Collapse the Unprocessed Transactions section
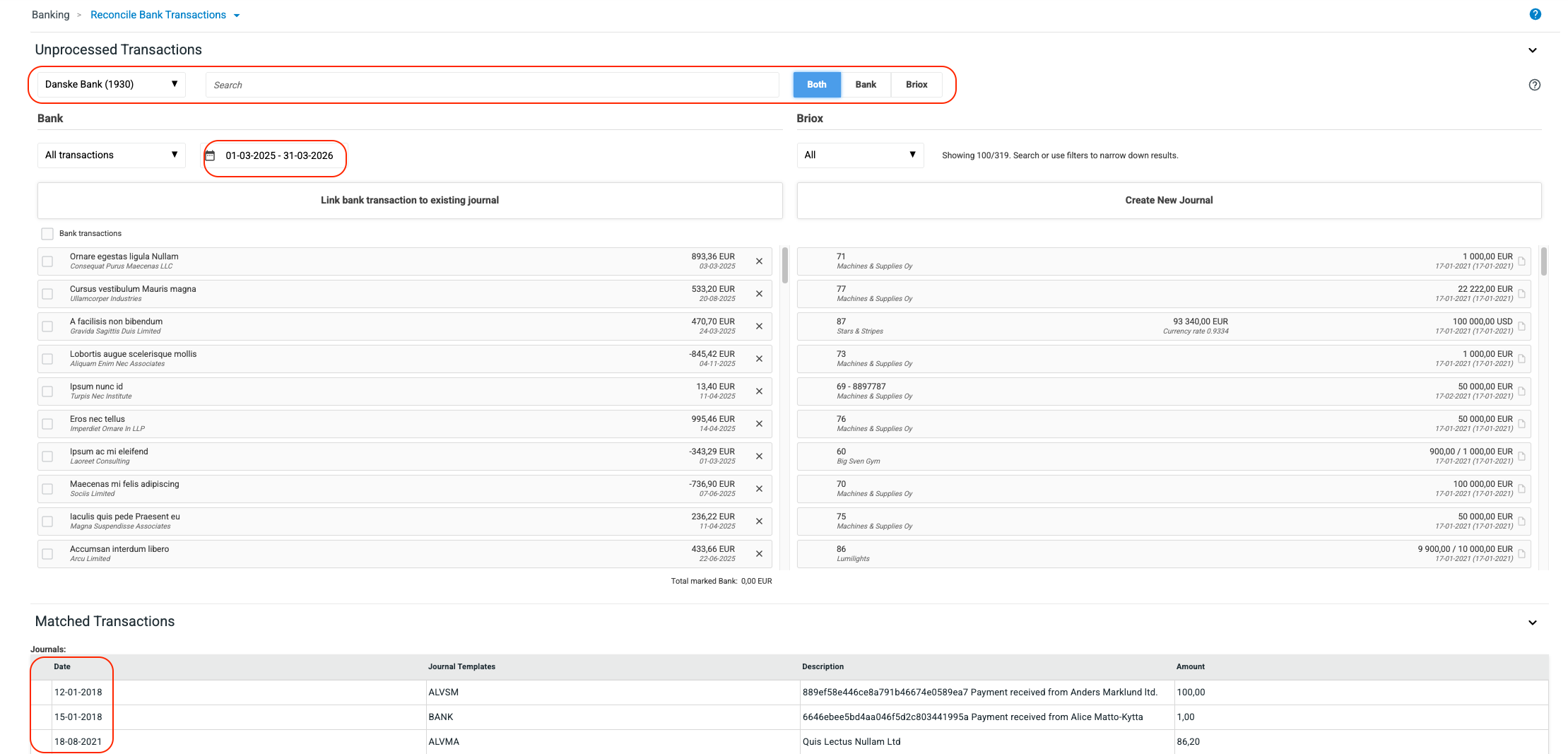Screen dimensions: 1568x754 (1532, 50)
